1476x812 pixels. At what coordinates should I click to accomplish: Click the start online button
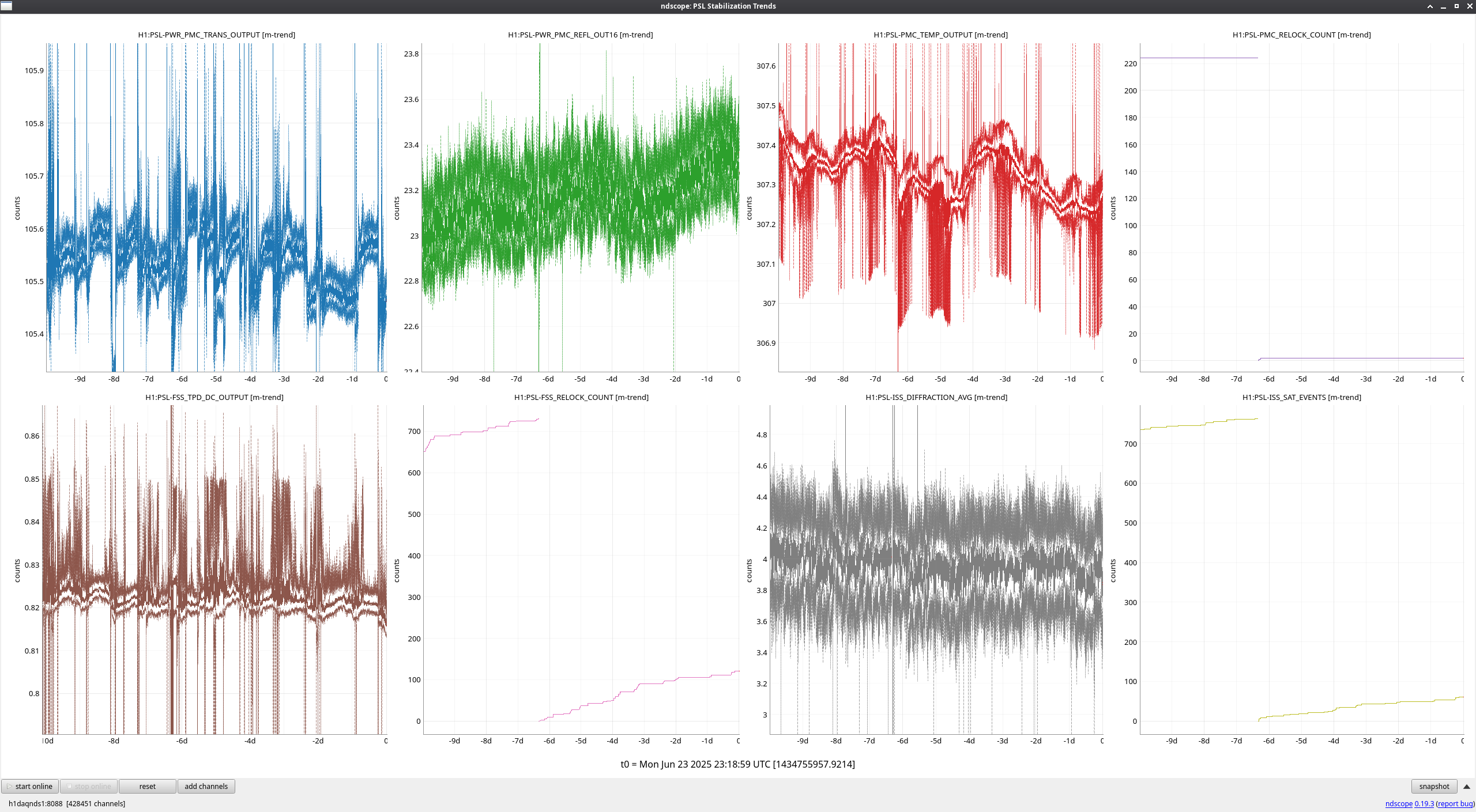[x=30, y=786]
